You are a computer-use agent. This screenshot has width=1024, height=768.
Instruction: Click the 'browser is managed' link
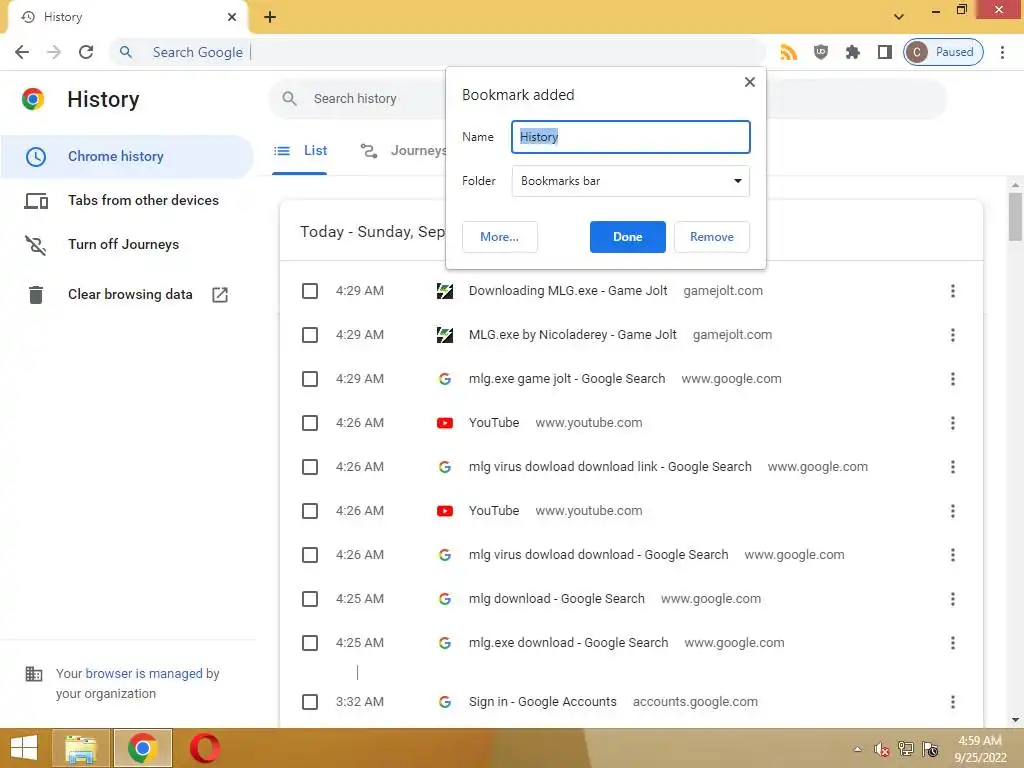(144, 673)
